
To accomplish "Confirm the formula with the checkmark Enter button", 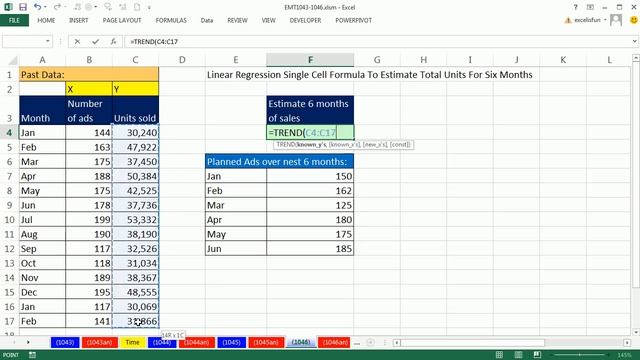I will (x=96, y=42).
